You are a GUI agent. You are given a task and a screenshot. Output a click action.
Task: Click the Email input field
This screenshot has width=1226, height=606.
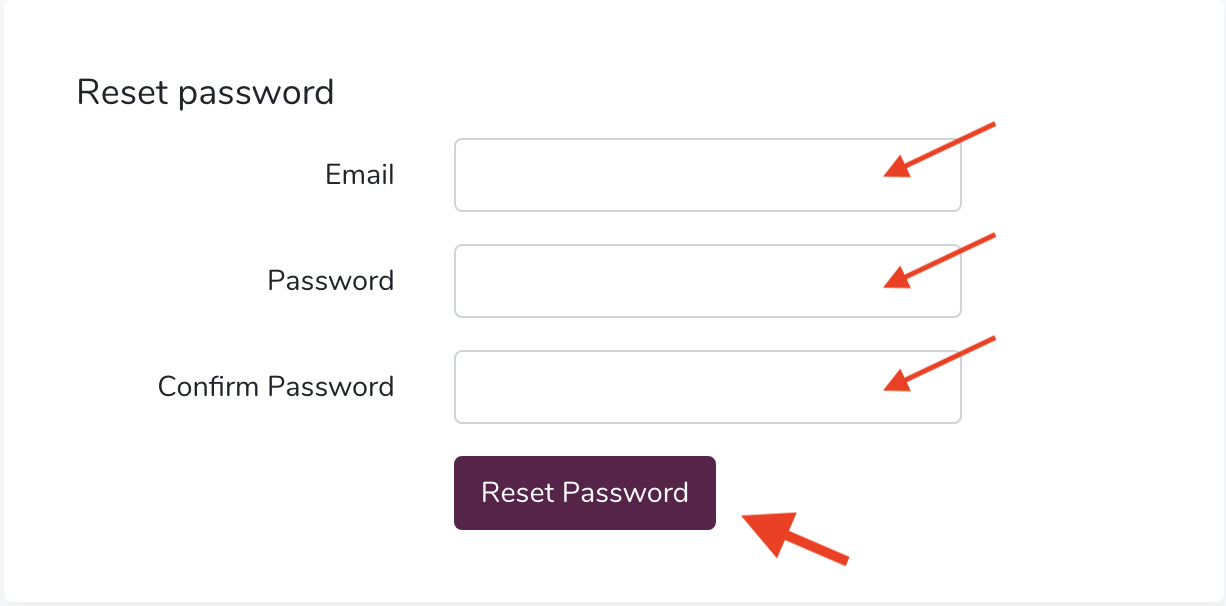coord(707,175)
